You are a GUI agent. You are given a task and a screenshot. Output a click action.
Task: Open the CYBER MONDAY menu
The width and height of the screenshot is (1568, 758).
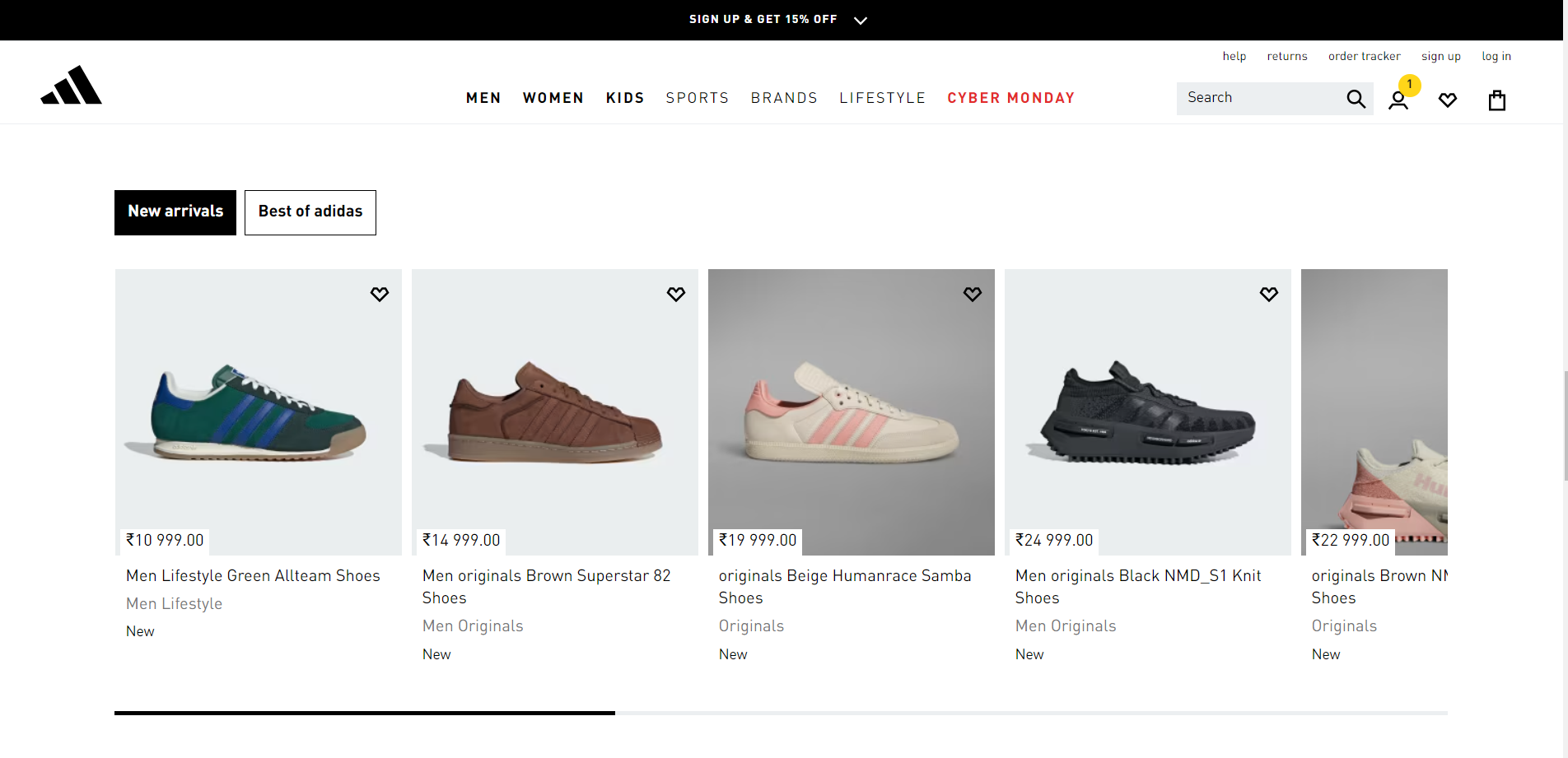pos(1011,98)
